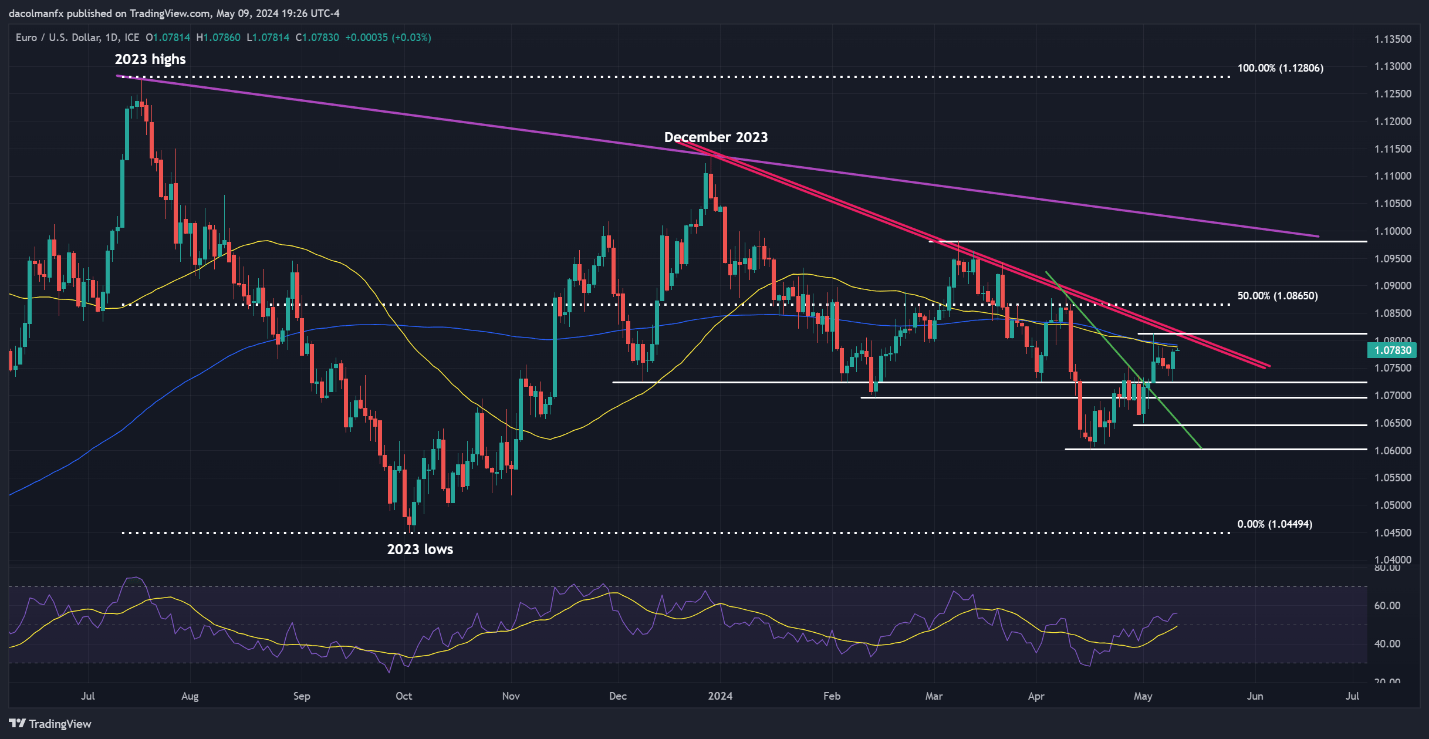Click the 1.13500 price axis label
The width and height of the screenshot is (1429, 739).
pyautogui.click(x=1392, y=39)
